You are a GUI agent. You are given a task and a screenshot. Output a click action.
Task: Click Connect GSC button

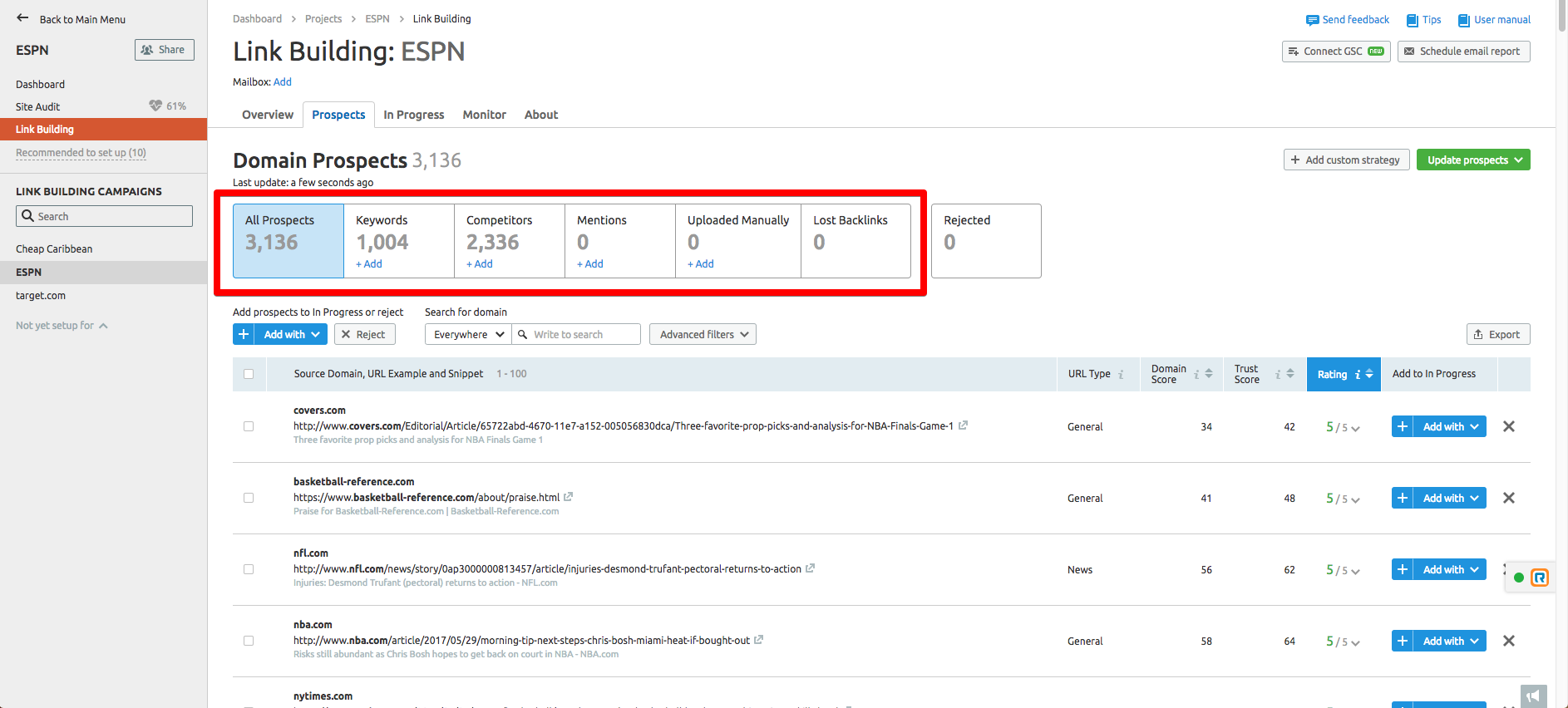tap(1336, 52)
